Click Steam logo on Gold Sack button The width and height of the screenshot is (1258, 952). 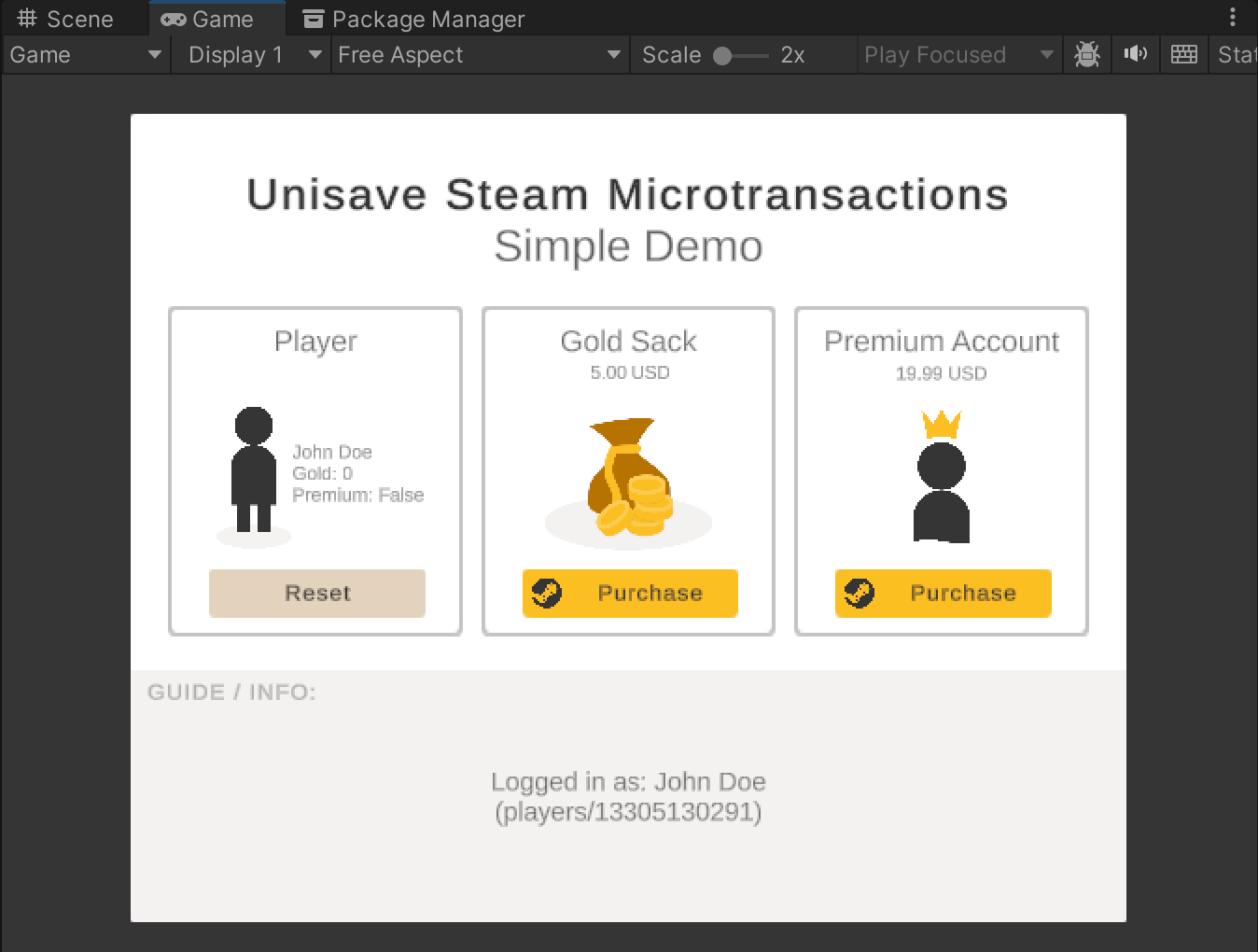[547, 593]
